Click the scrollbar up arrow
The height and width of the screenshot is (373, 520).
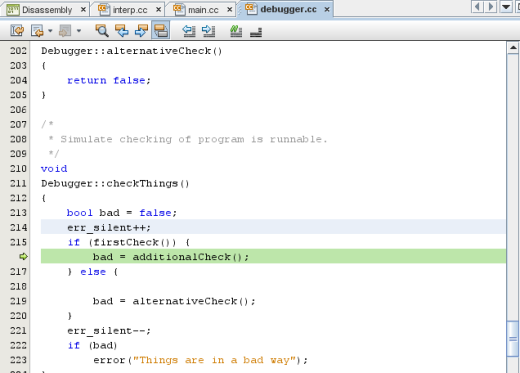pyautogui.click(x=513, y=48)
